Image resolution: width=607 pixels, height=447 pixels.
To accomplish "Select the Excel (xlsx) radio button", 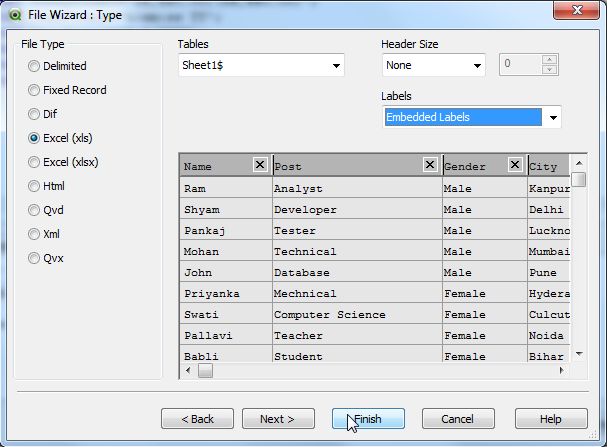I will 34,162.
